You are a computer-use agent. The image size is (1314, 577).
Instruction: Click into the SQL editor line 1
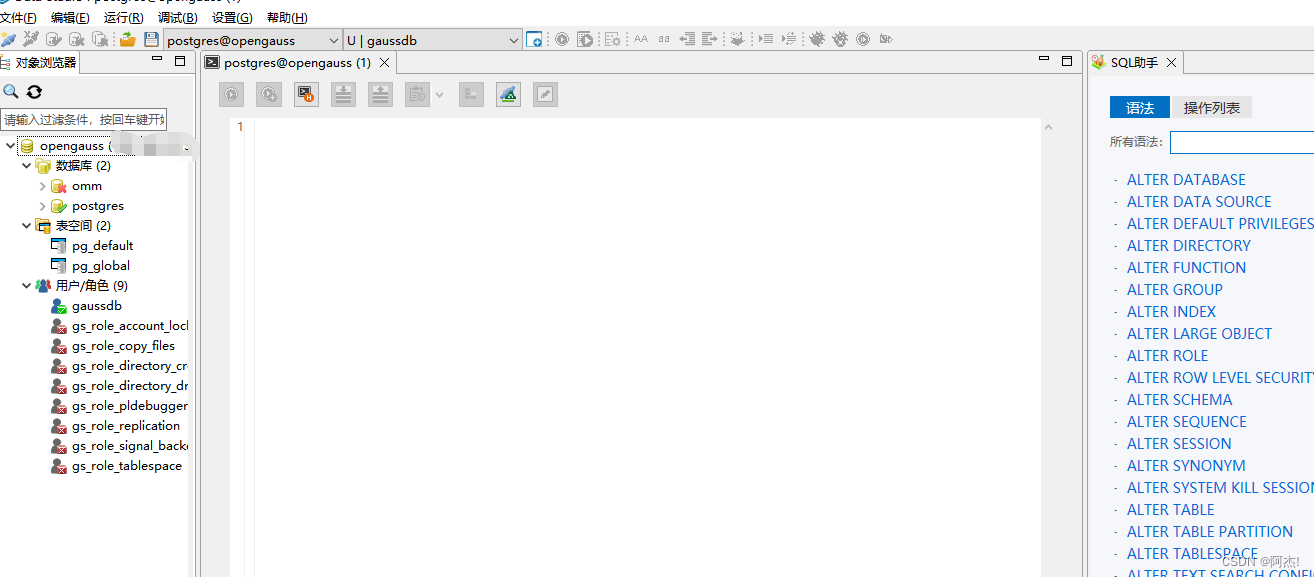tap(648, 127)
